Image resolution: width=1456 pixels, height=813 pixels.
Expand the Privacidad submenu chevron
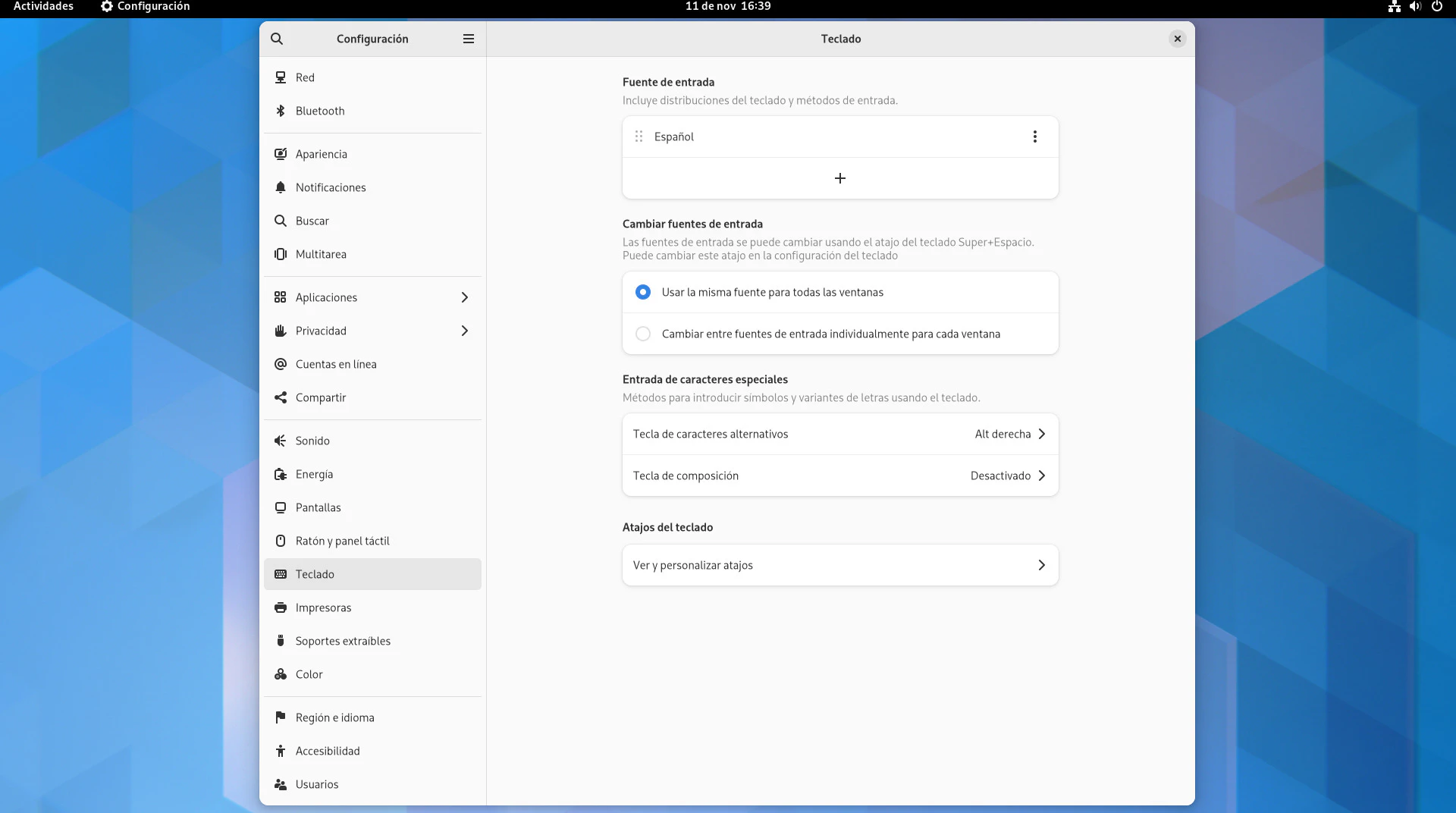465,331
